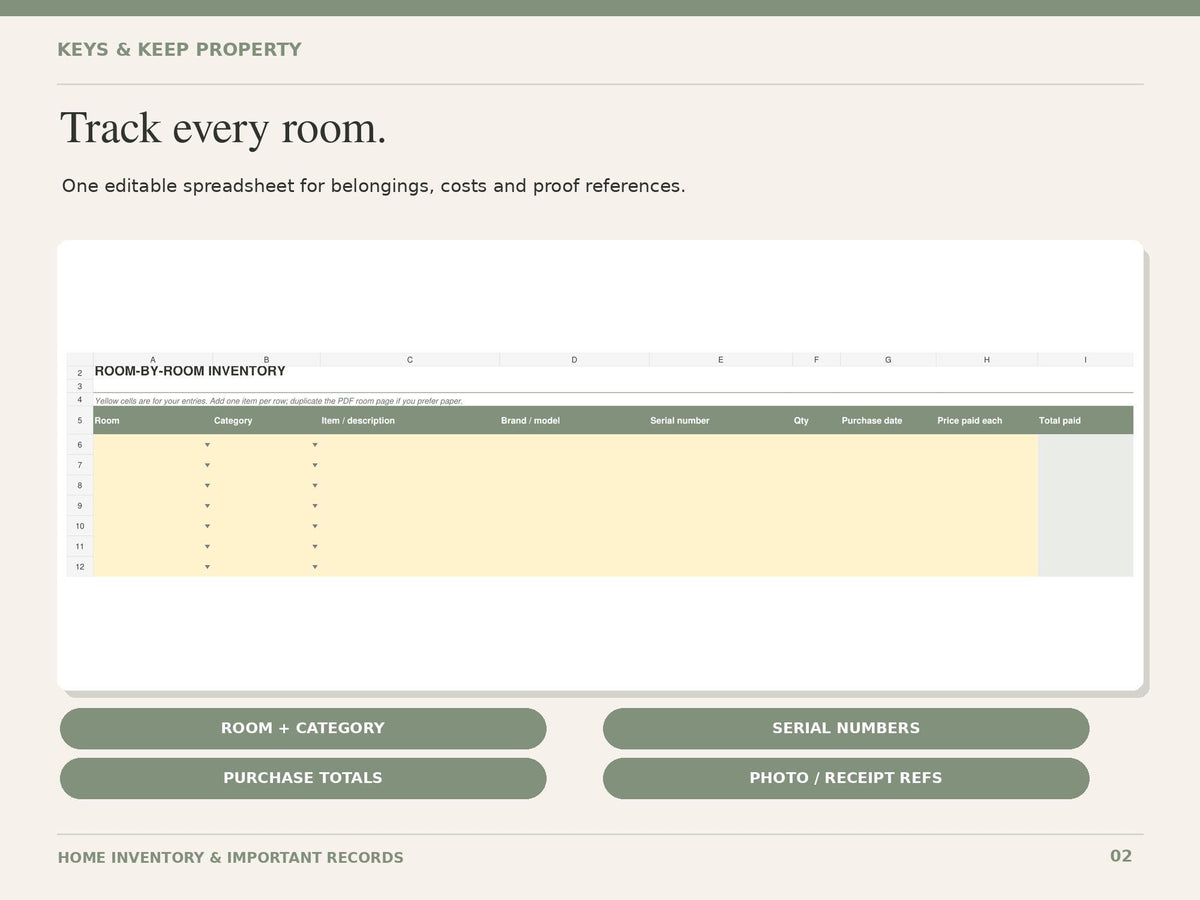Click the Item / description cell in row 6
The image size is (1200, 900).
point(410,445)
